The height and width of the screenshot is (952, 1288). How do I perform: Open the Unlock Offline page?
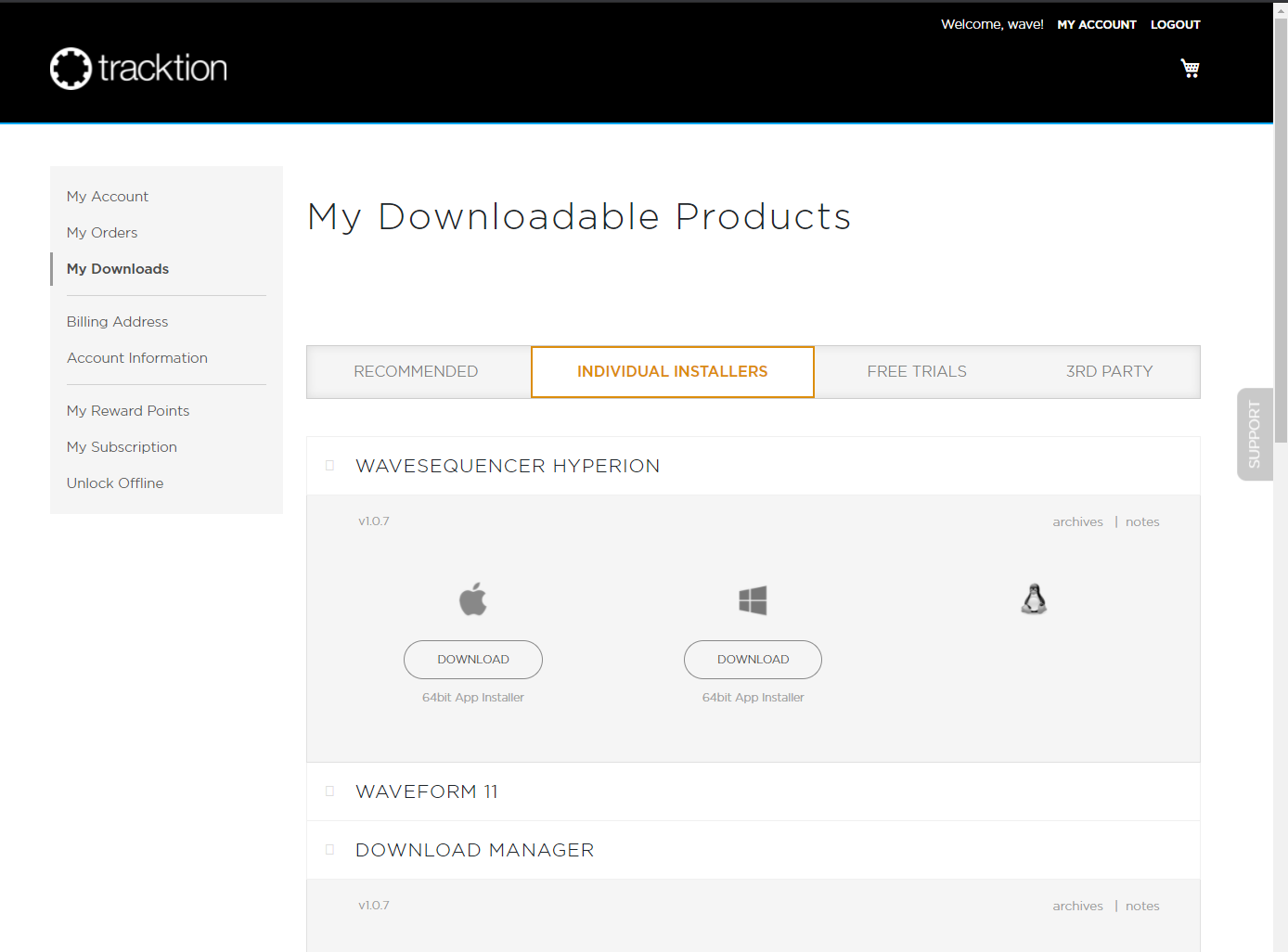(115, 483)
